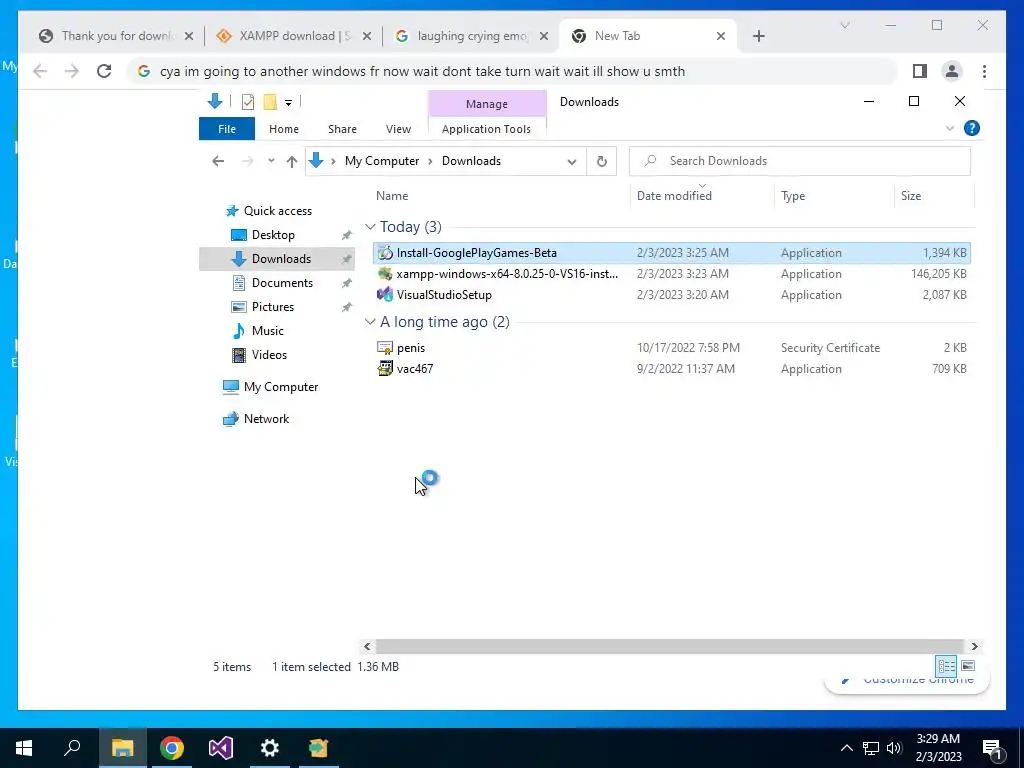Open the File menu in Explorer
Viewport: 1024px width, 768px height.
[227, 129]
